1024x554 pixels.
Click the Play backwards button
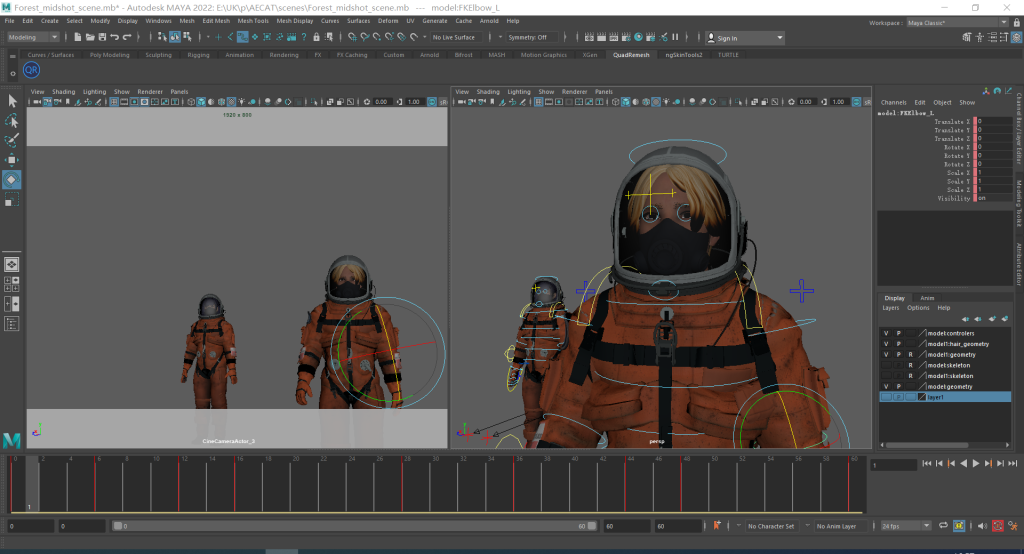click(x=963, y=463)
